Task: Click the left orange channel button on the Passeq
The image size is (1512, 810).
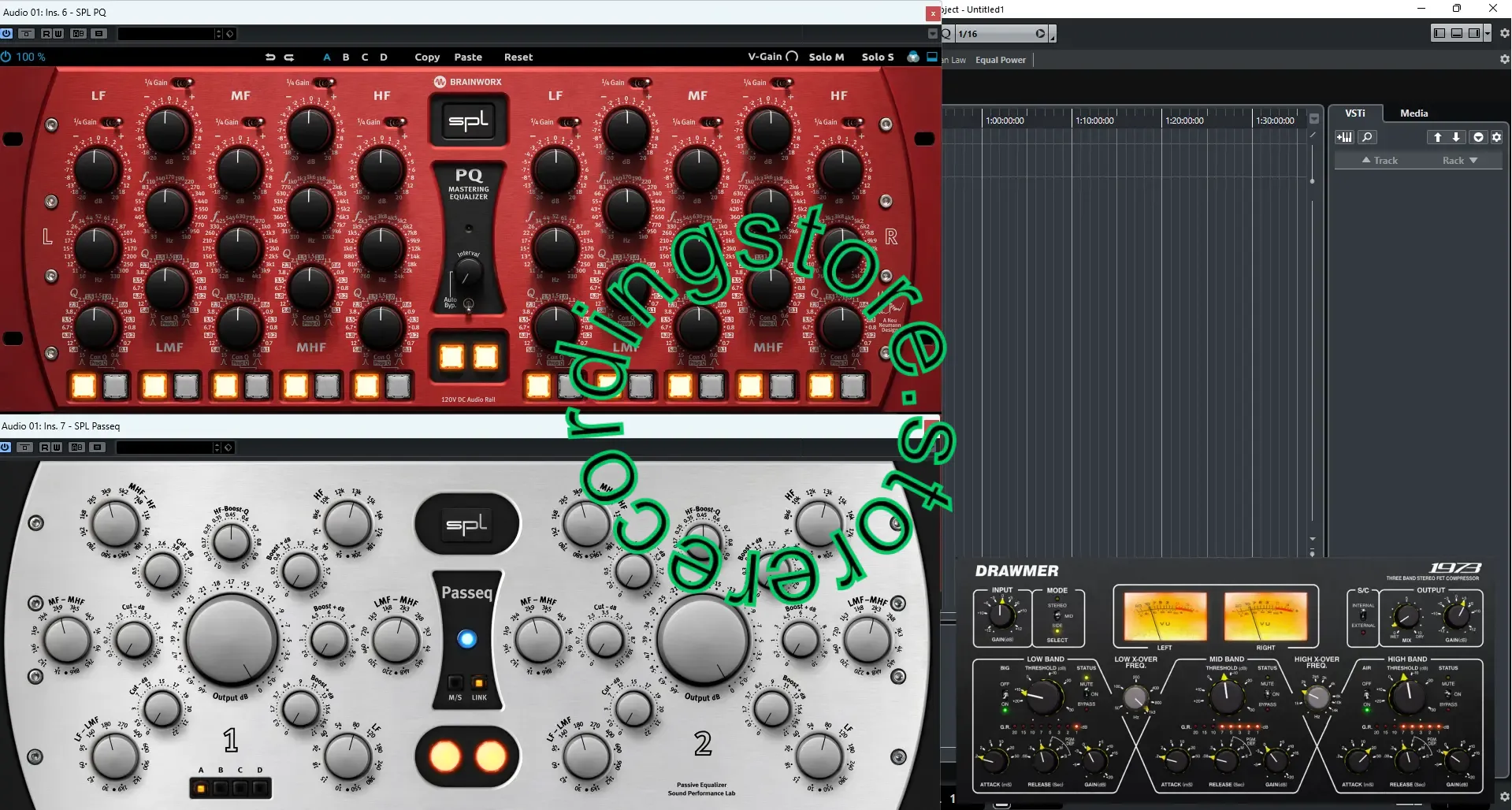Action: coord(445,757)
